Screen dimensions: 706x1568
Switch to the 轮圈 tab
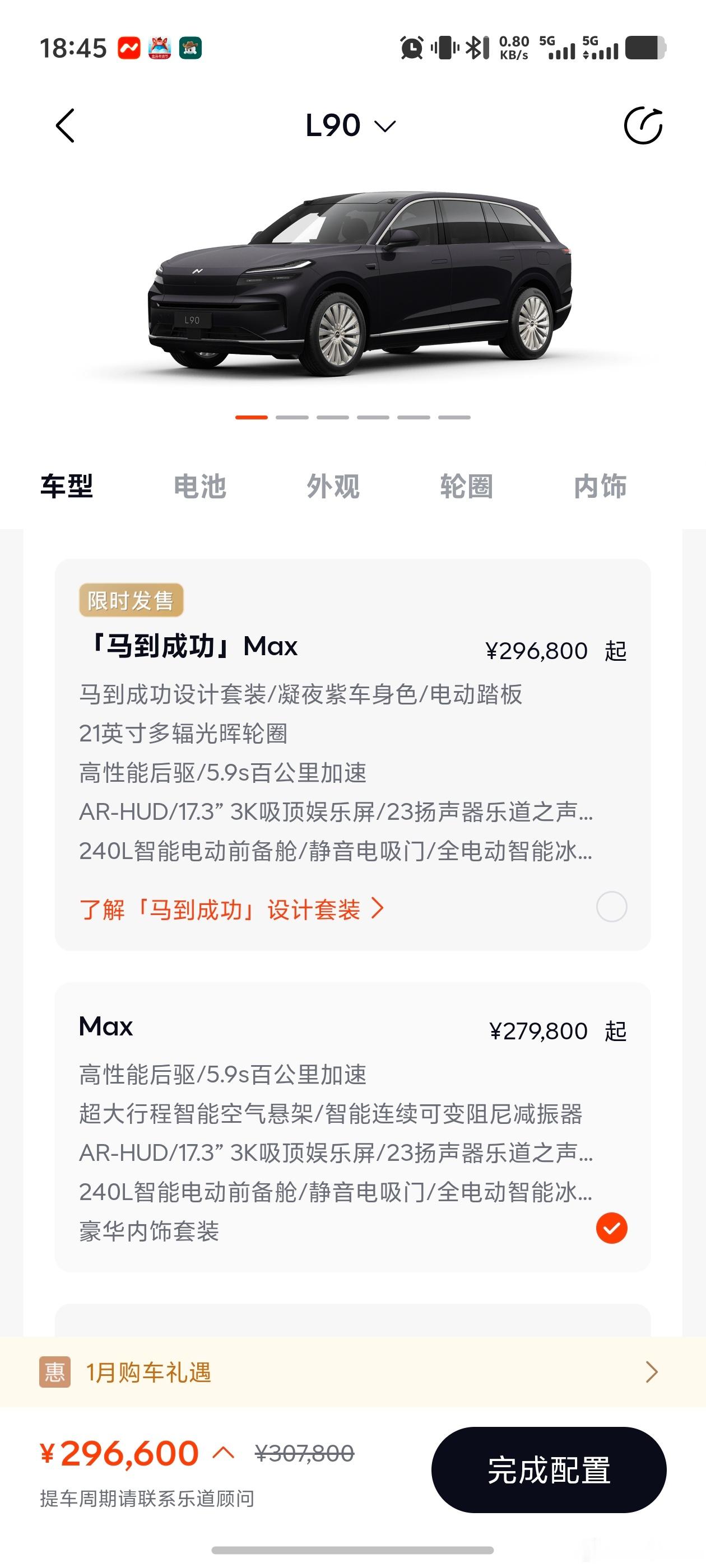pyautogui.click(x=467, y=486)
